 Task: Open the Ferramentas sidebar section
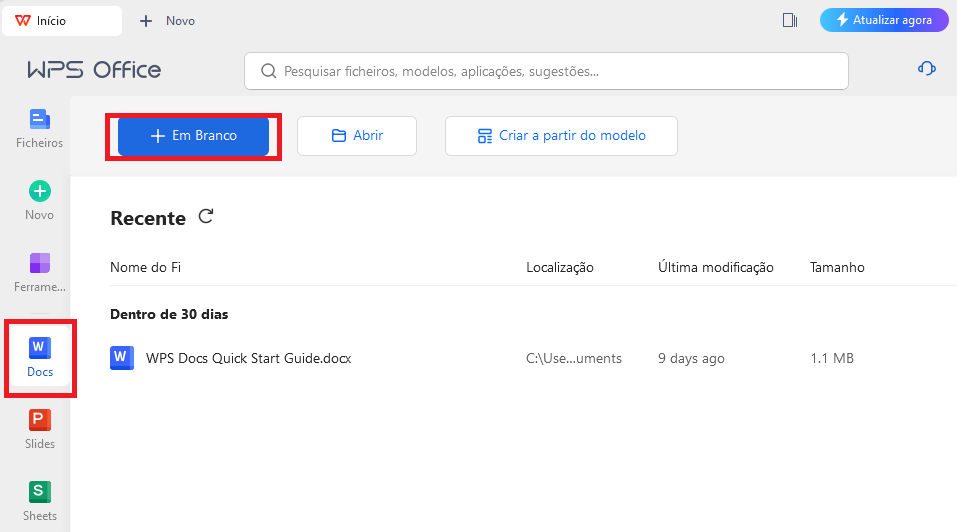pos(39,272)
